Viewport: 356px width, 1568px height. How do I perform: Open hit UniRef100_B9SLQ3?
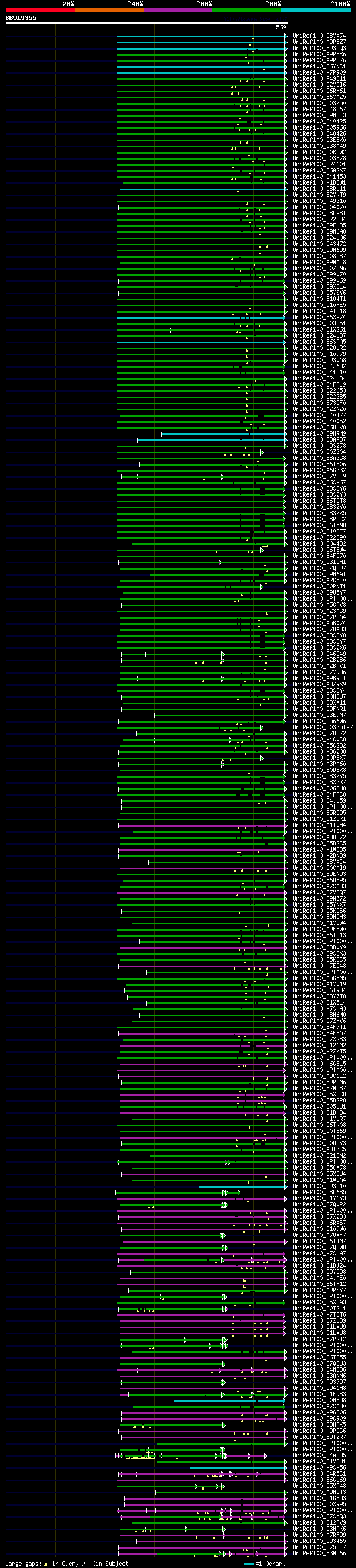319,48
